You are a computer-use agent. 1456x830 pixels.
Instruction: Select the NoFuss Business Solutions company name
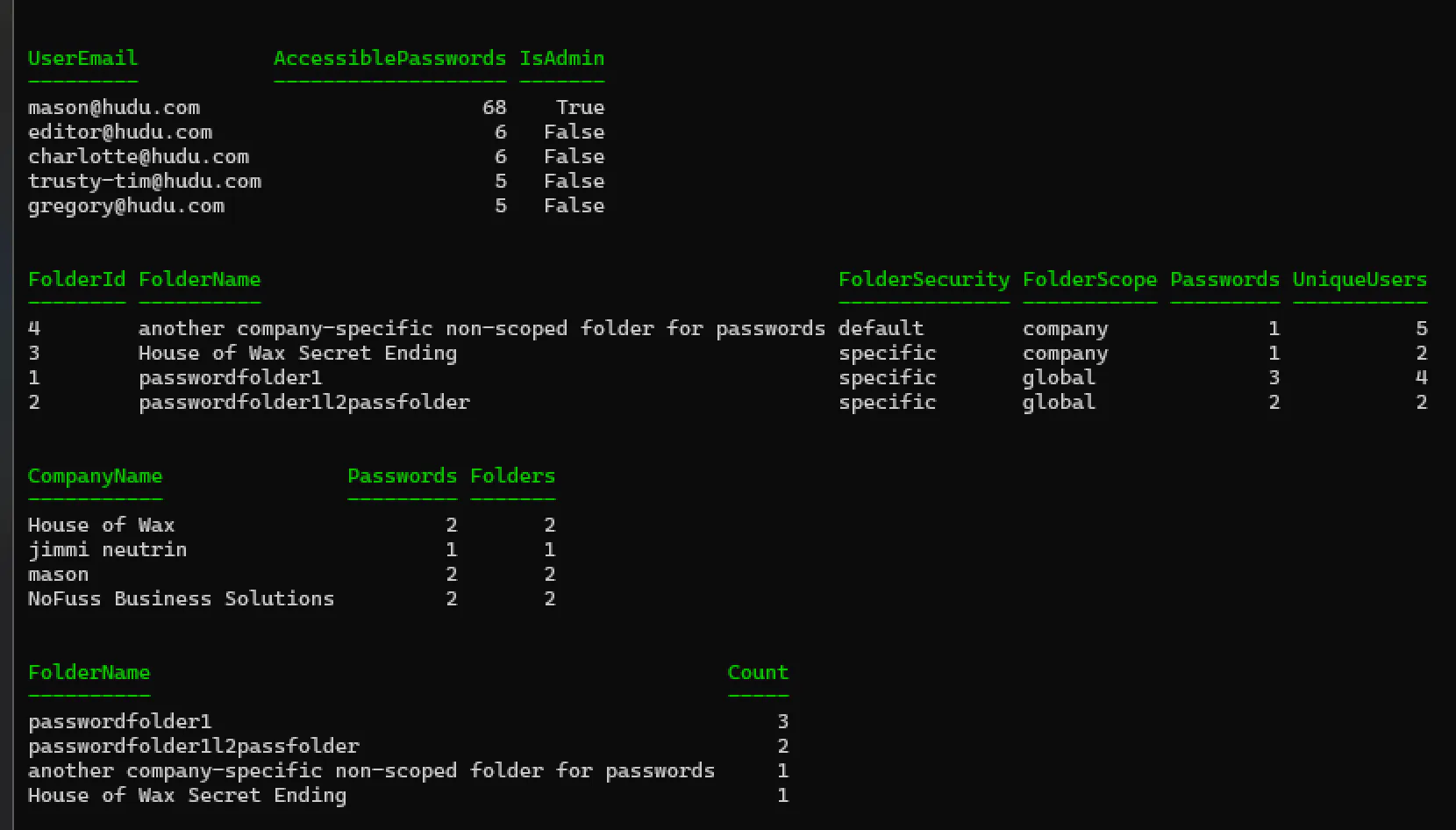(x=181, y=598)
